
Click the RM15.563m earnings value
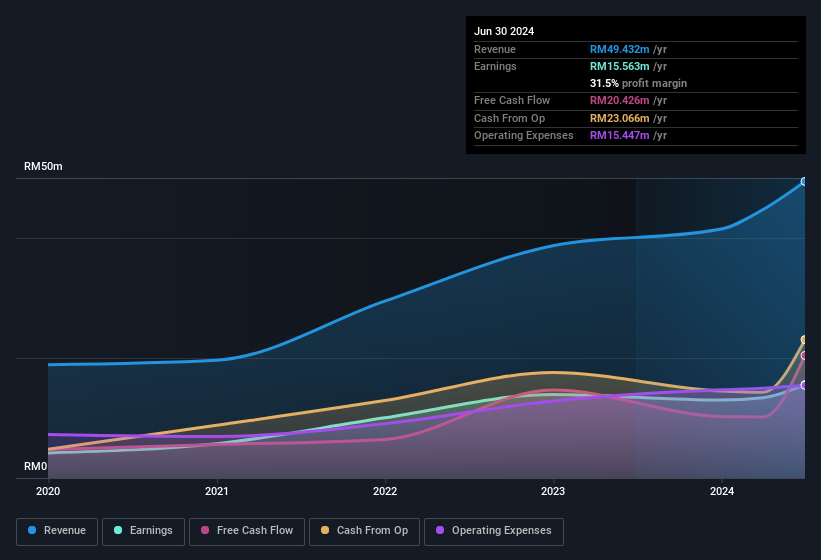coord(619,66)
